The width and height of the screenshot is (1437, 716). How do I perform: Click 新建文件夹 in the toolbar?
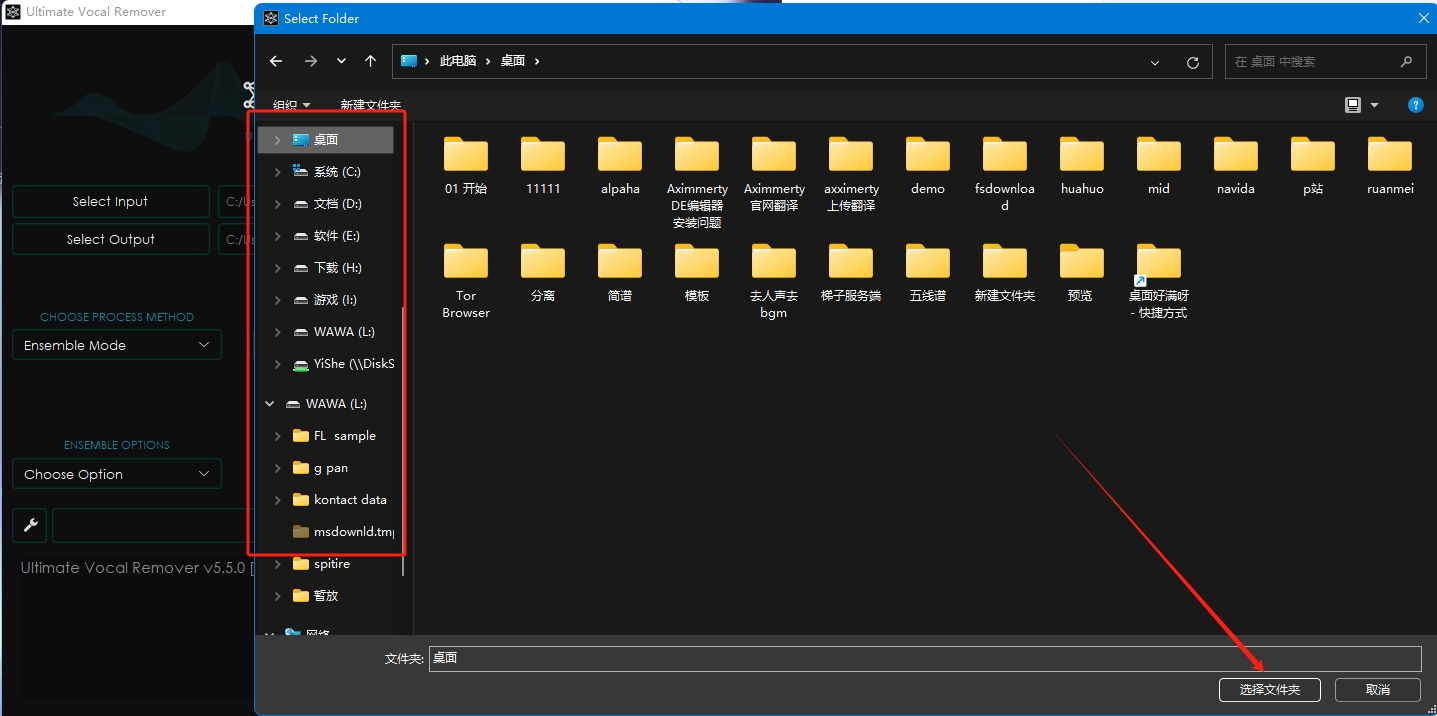point(370,105)
